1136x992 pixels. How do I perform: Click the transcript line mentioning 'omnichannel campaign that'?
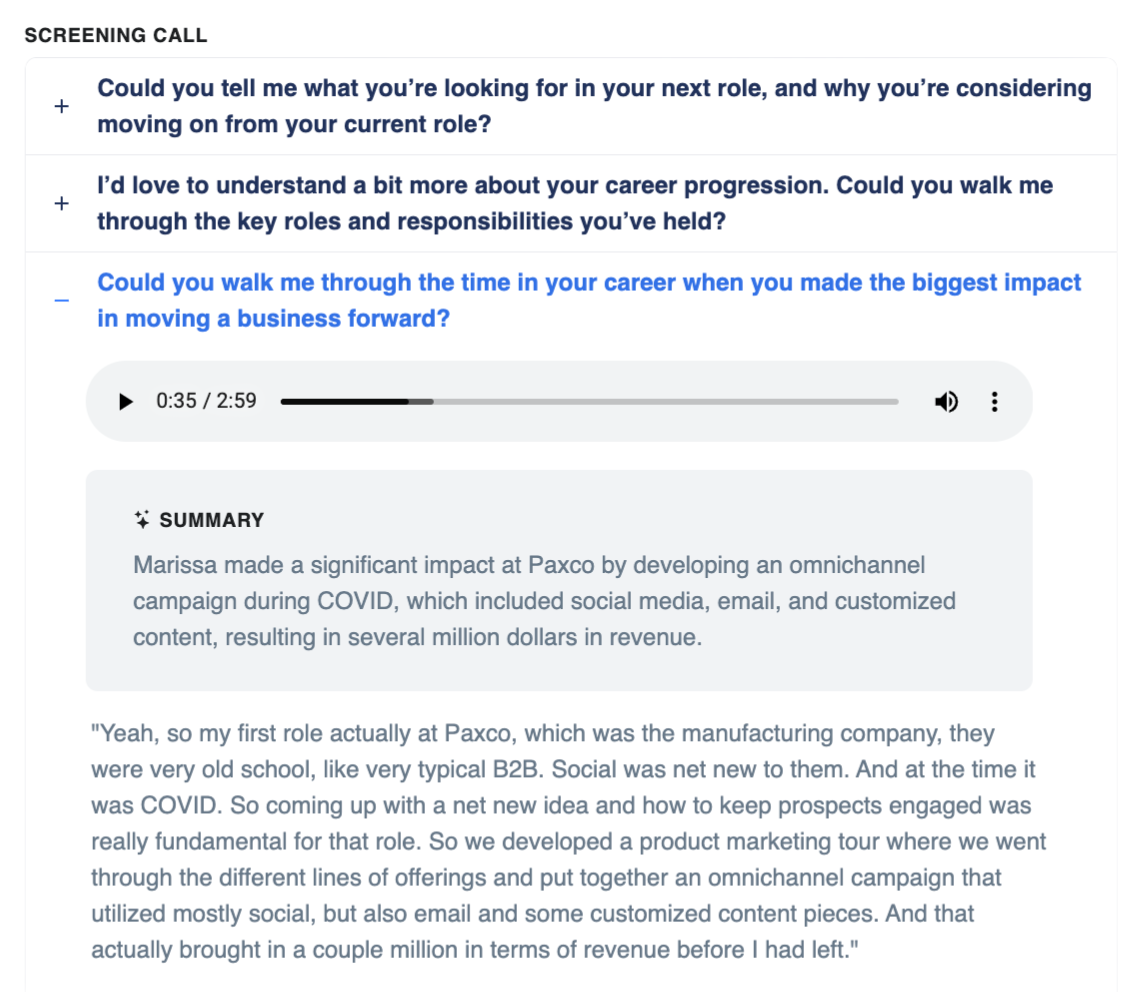pyautogui.click(x=546, y=878)
